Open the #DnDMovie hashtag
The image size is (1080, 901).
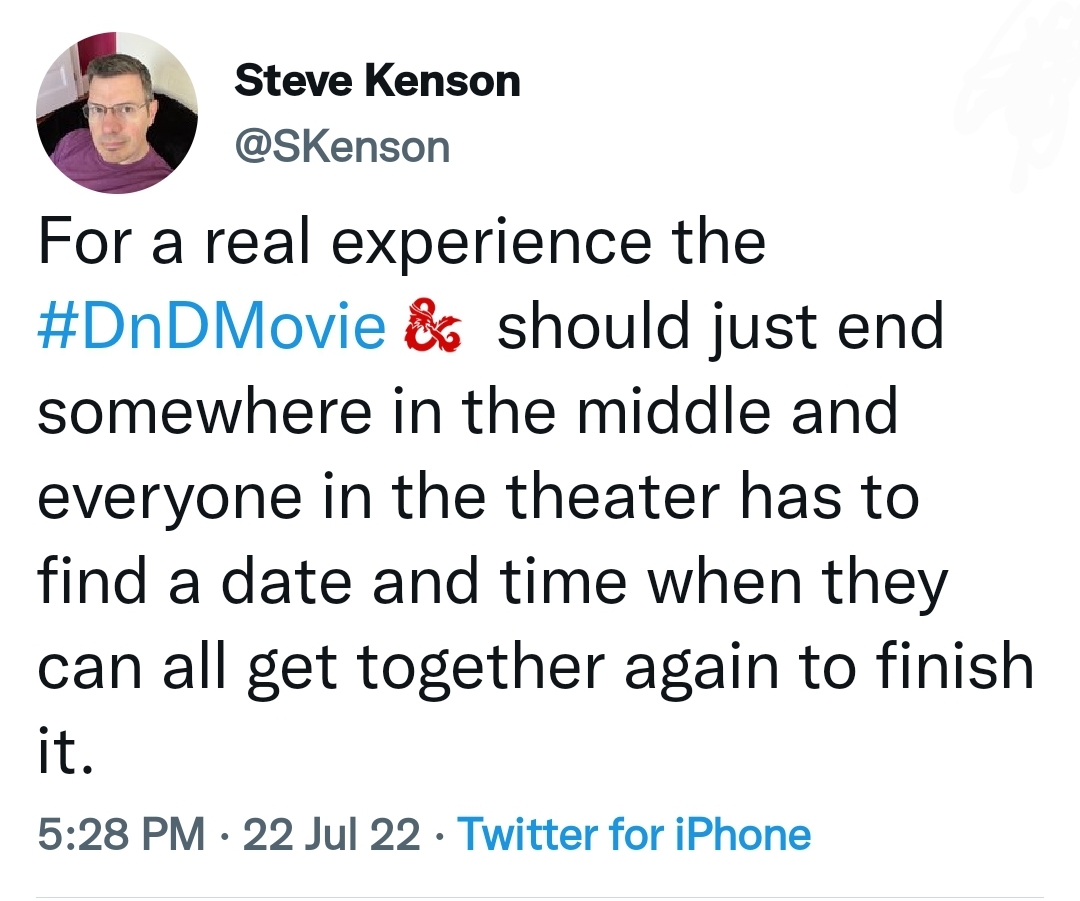click(x=211, y=327)
